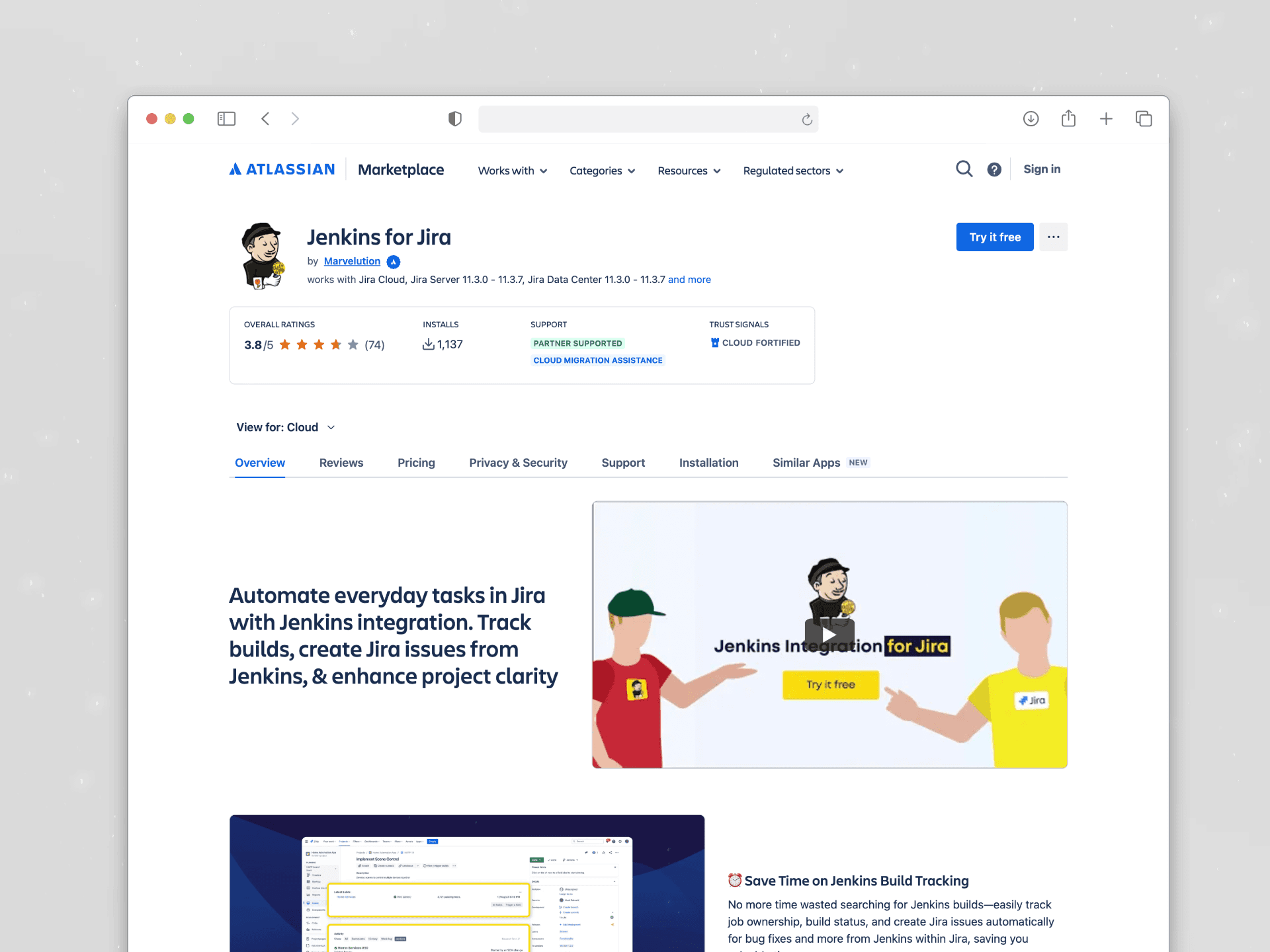Image resolution: width=1270 pixels, height=952 pixels.
Task: Expand the Resources menu
Action: tap(689, 171)
